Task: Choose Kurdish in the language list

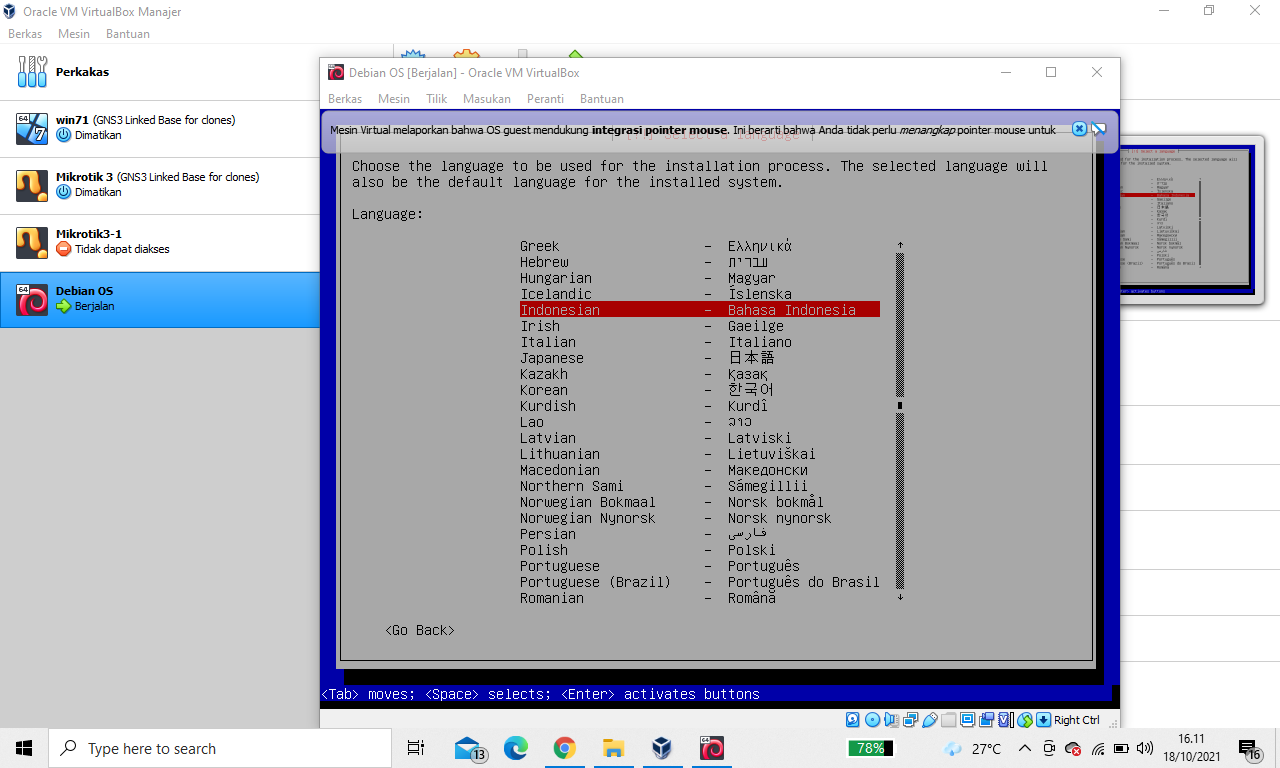Action: tap(699, 406)
